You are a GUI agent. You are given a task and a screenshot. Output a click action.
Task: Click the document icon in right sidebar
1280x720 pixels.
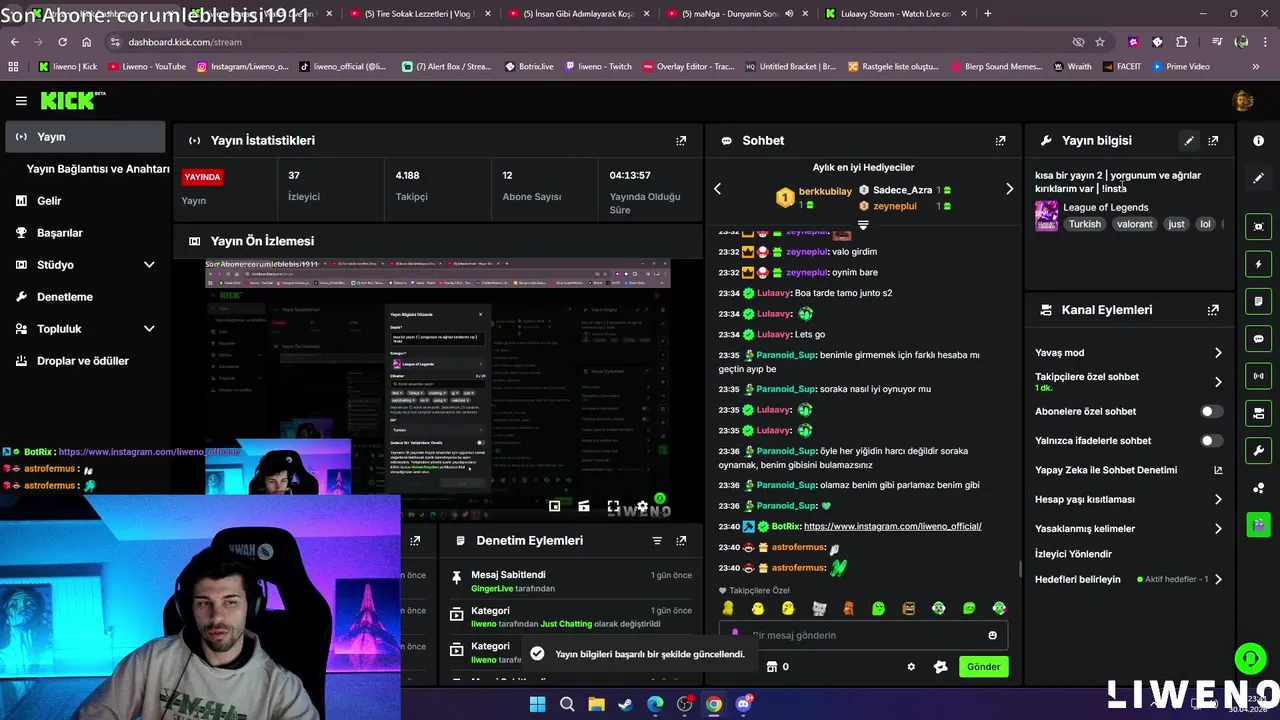pos(1259,301)
